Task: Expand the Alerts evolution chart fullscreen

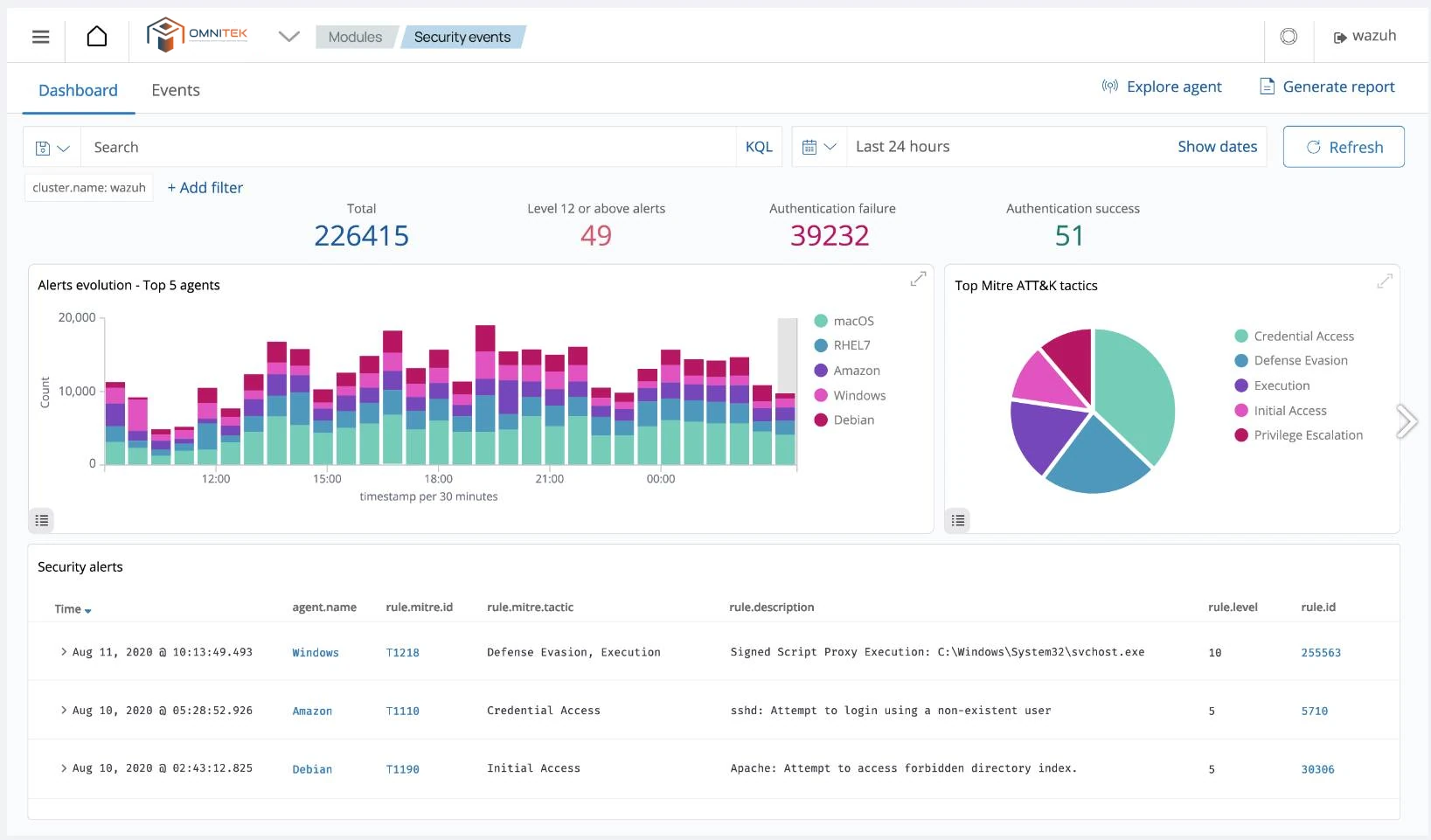Action: (x=918, y=279)
